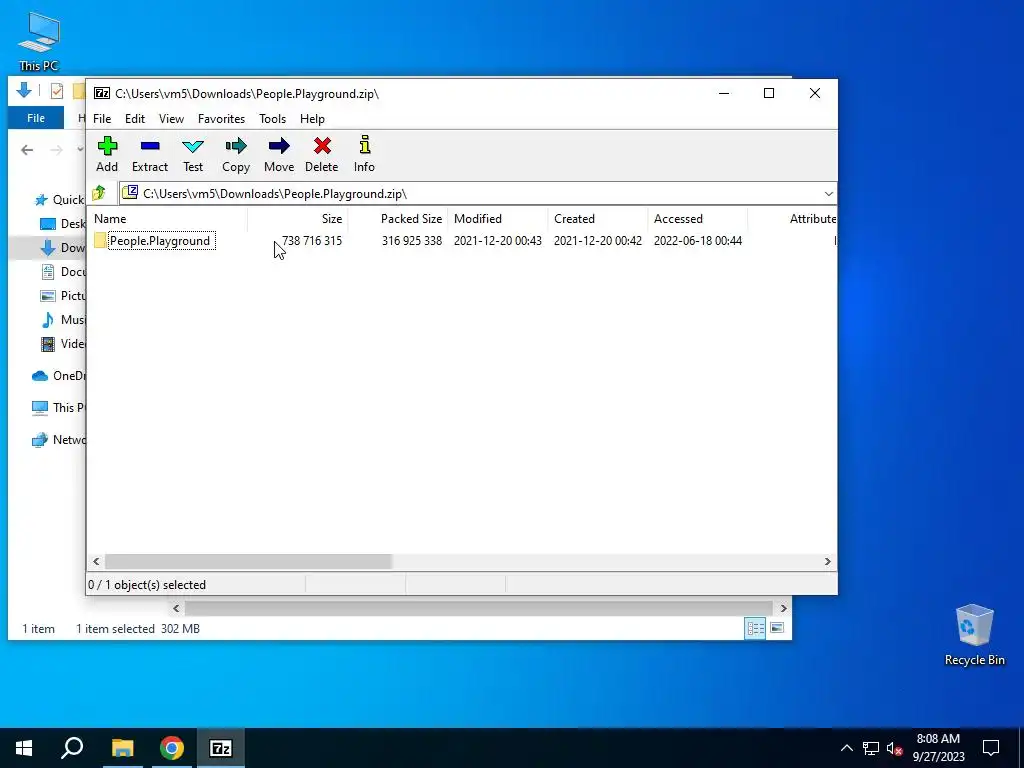The height and width of the screenshot is (768, 1024).
Task: Sort by the Accessed column header
Action: pos(698,219)
